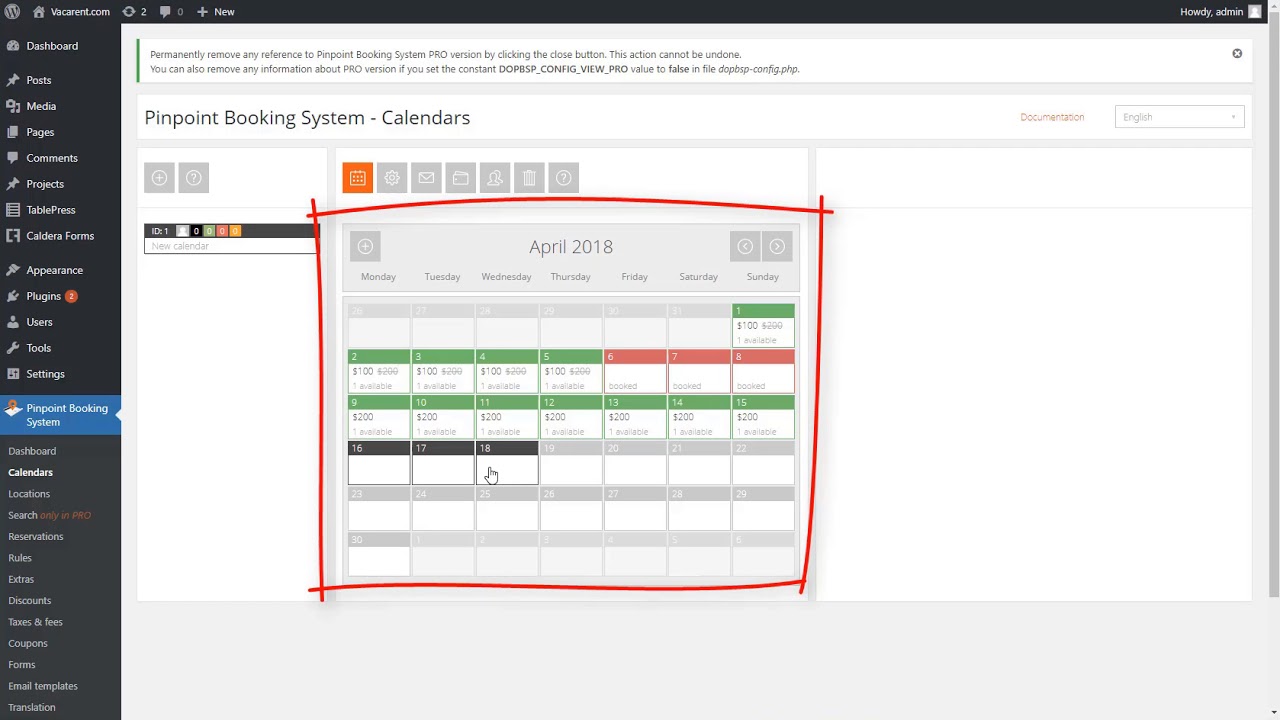Open the Rules submenu item
Viewport: 1280px width, 720px height.
[x=20, y=558]
